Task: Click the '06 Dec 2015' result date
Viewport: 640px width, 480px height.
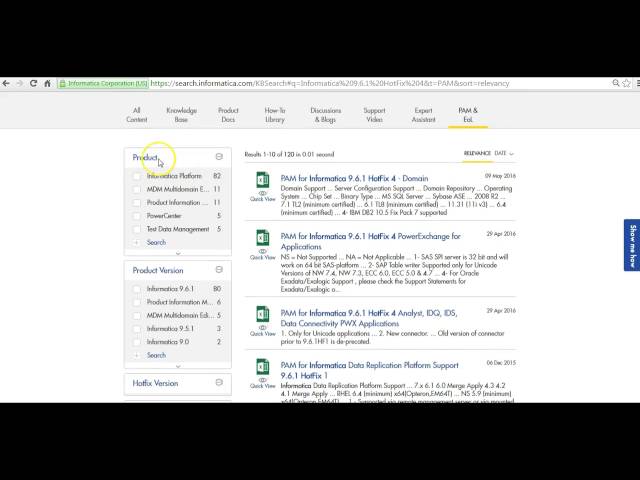Action: (501, 363)
